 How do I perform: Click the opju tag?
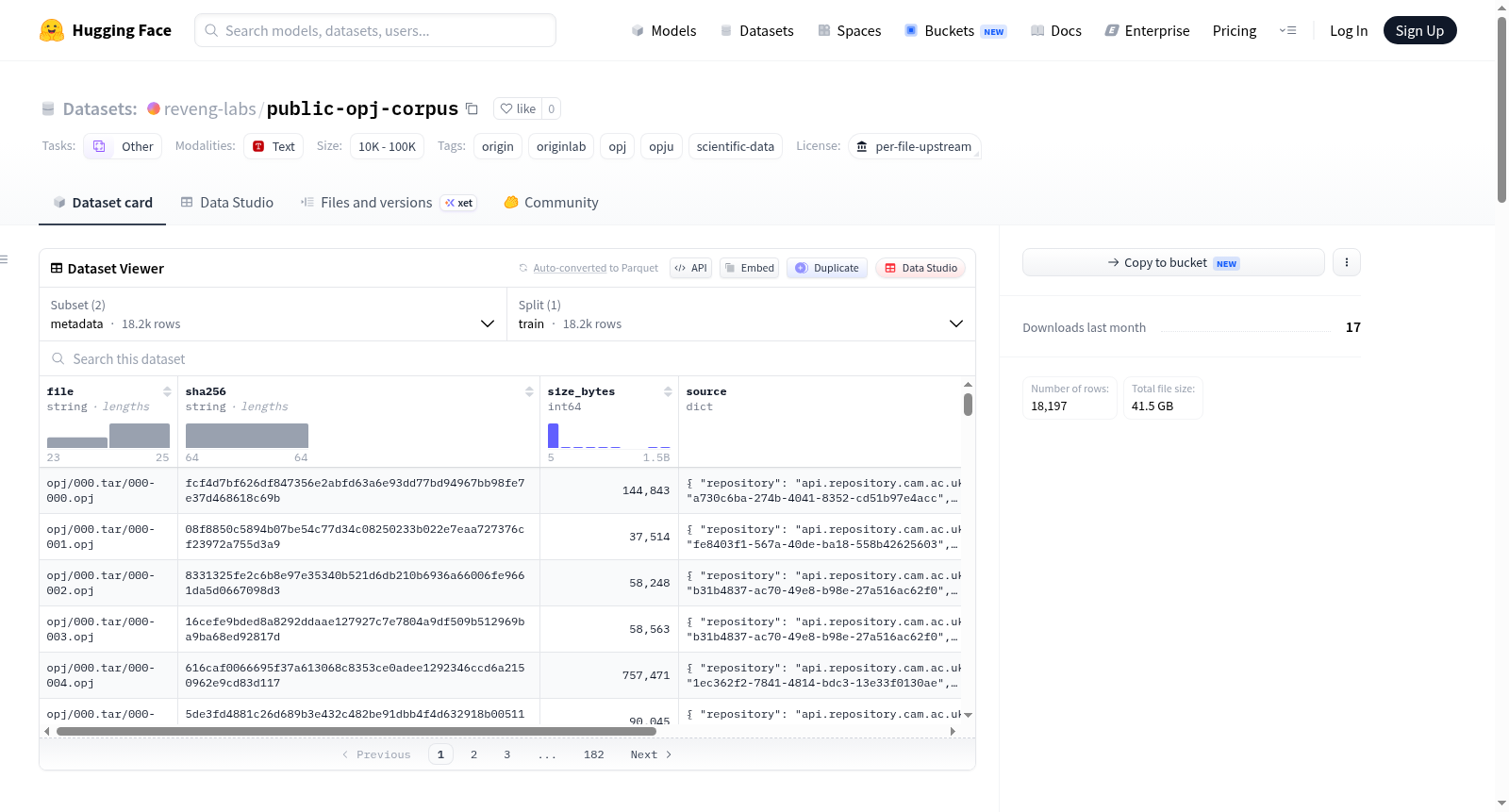pyautogui.click(x=661, y=146)
